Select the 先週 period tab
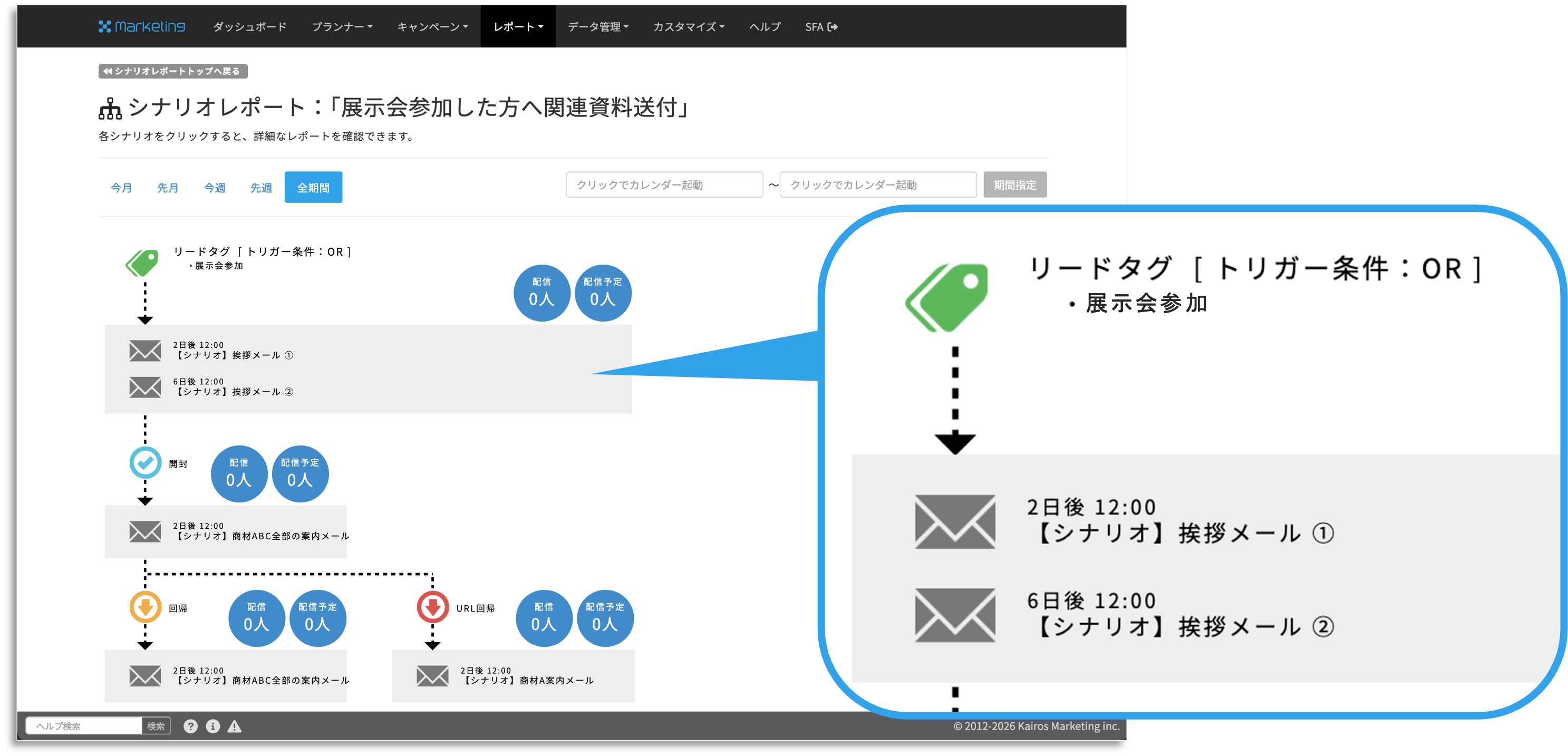The image size is (1568, 756). point(261,188)
